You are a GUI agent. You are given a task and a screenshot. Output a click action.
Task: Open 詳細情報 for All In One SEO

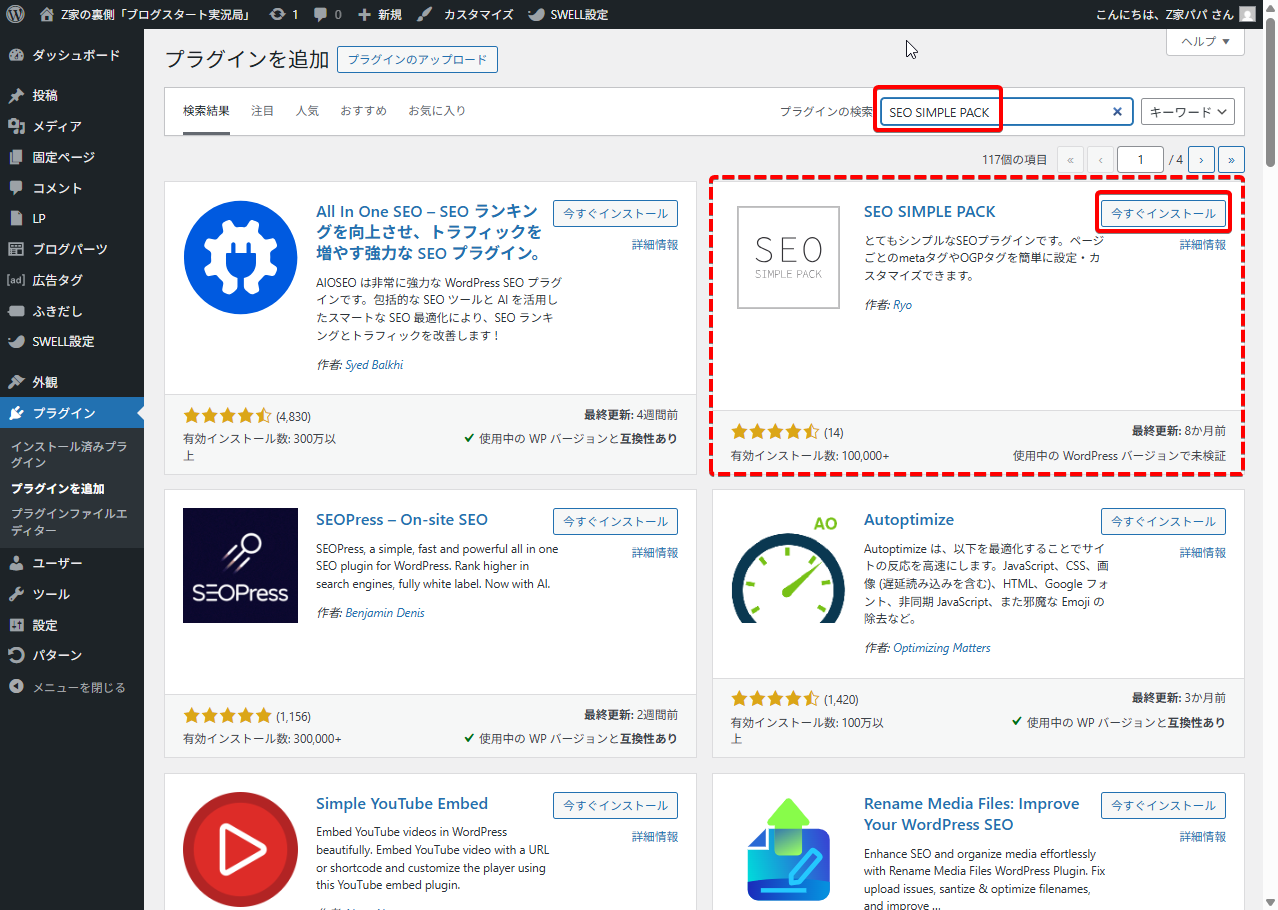coord(654,245)
